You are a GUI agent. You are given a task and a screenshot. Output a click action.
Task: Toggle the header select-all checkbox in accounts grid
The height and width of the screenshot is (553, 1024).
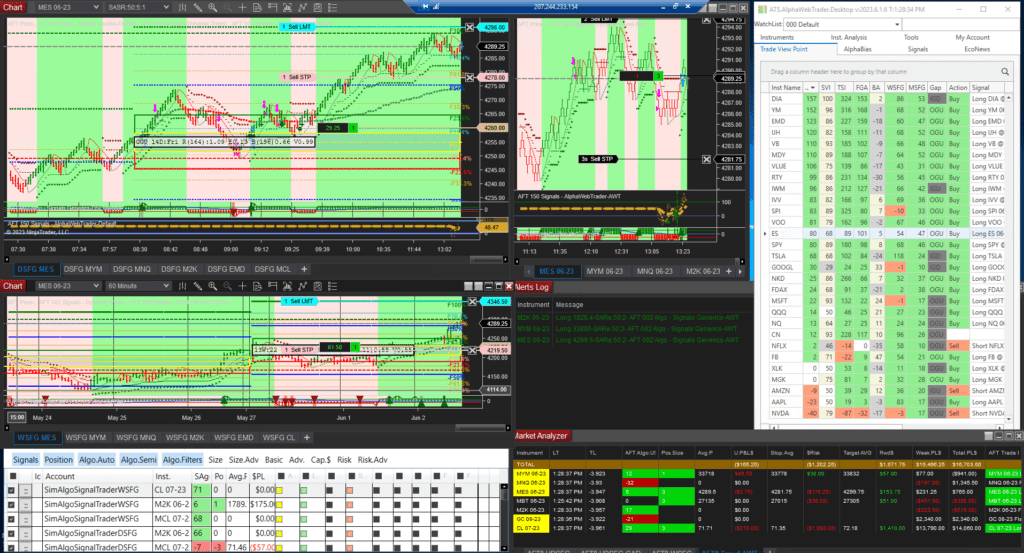pyautogui.click(x=12, y=477)
